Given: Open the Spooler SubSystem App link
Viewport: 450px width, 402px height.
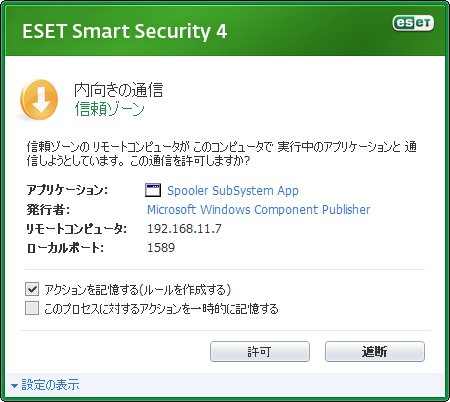Looking at the screenshot, I should pyautogui.click(x=233, y=190).
